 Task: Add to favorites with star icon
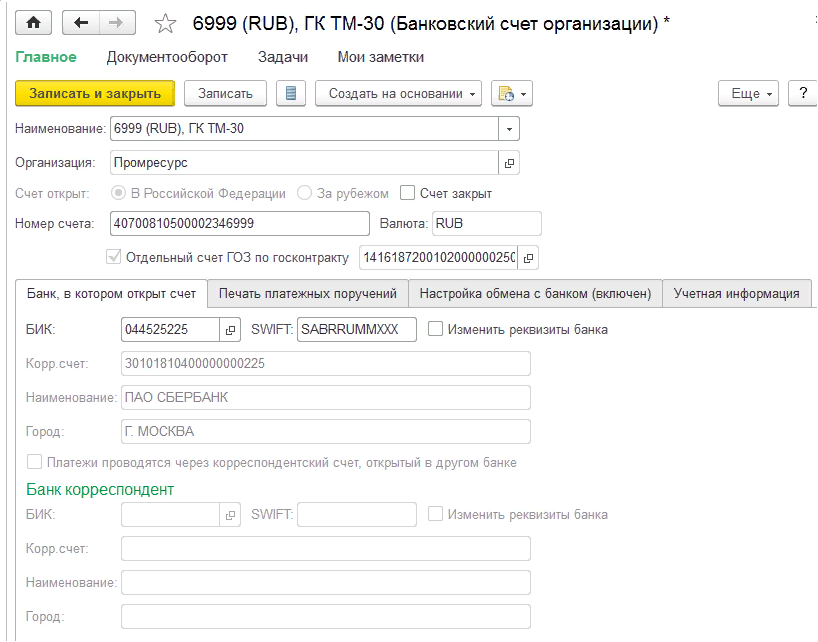tap(166, 23)
